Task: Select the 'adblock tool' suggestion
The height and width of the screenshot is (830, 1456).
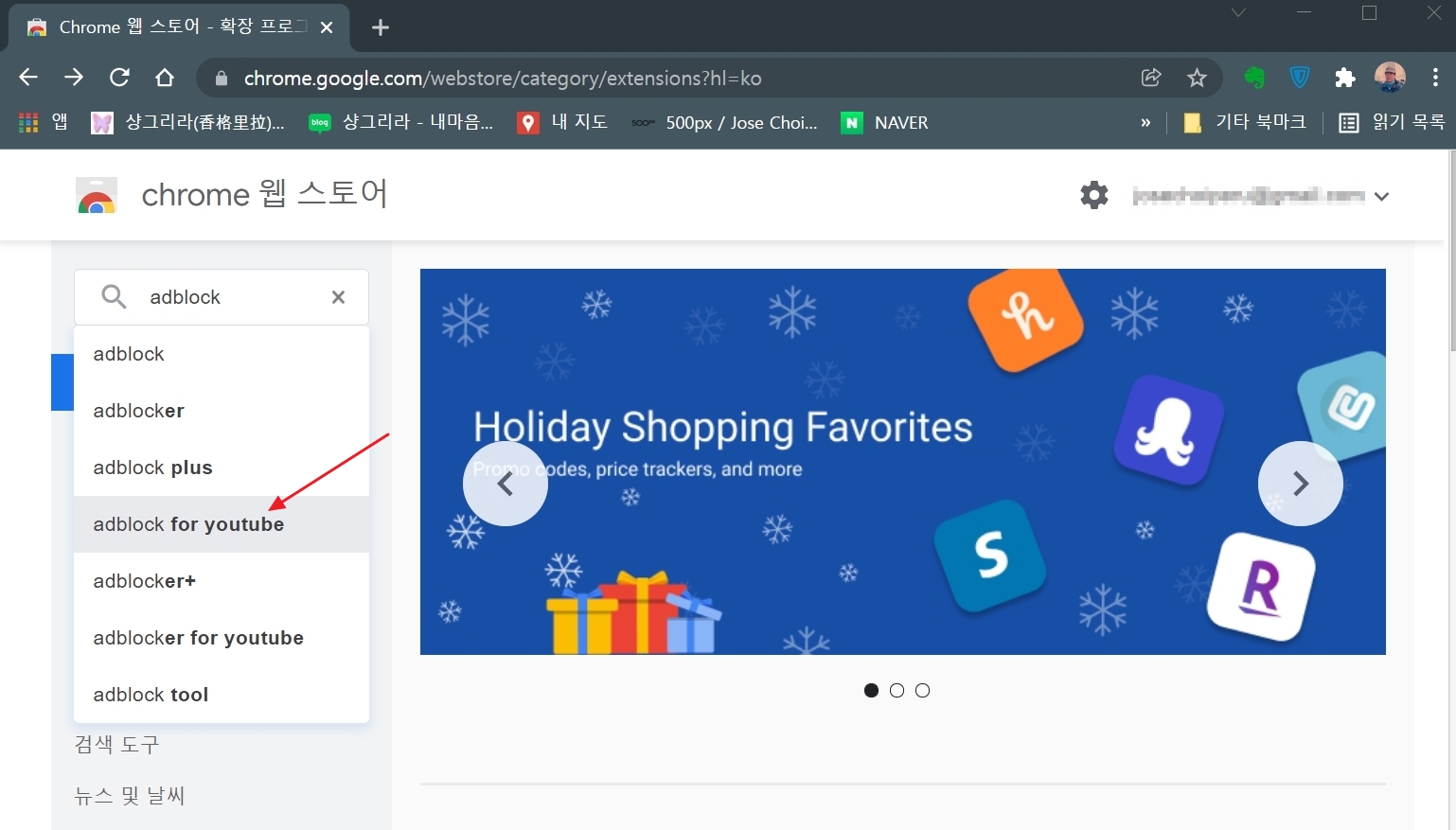Action: (222, 695)
